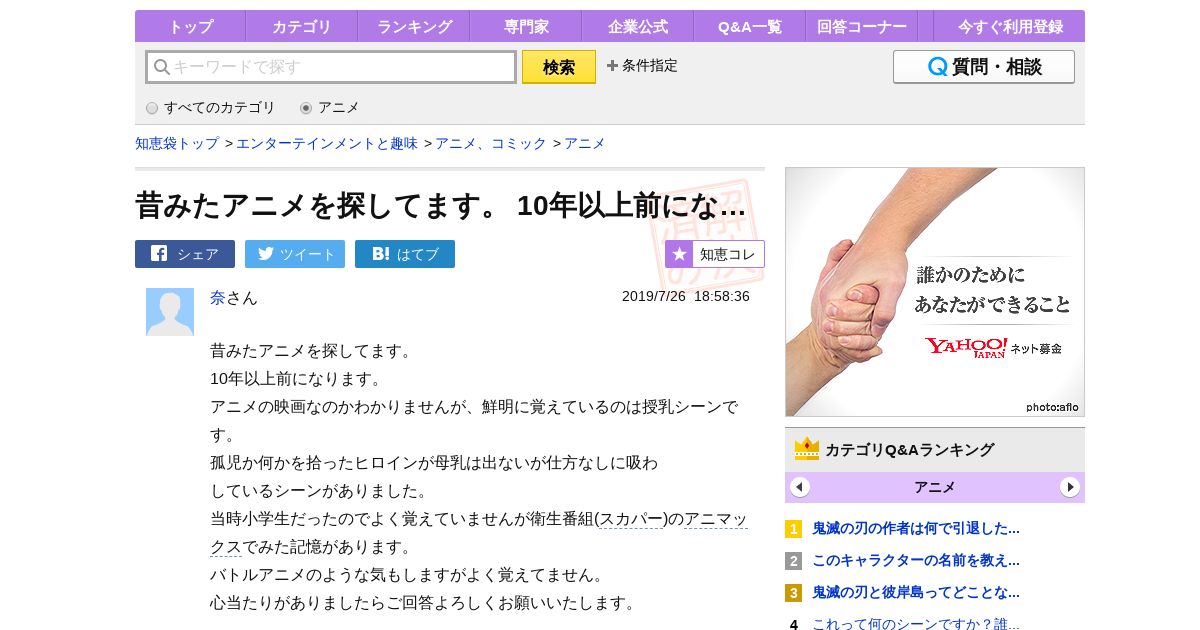This screenshot has height=630, width=1200.
Task: Open ranking 4 これって何のシーン question
Action: point(916,624)
